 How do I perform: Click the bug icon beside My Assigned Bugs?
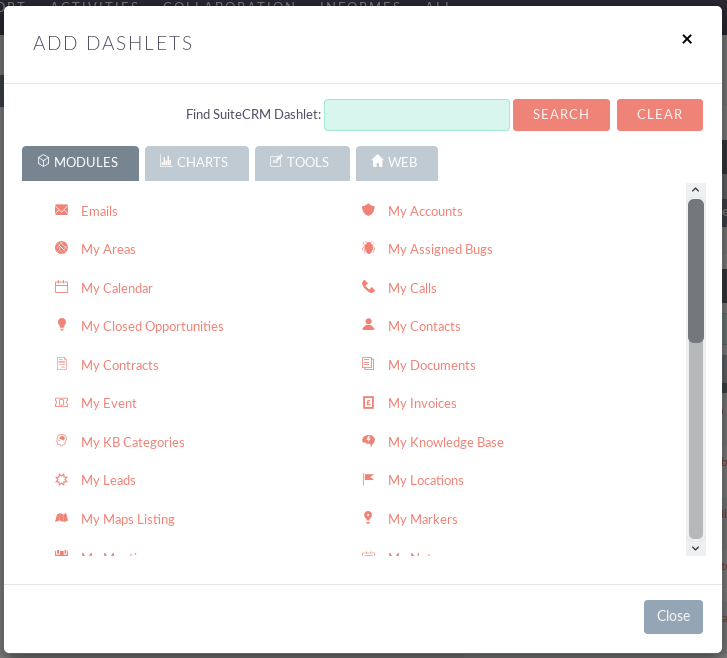(368, 249)
